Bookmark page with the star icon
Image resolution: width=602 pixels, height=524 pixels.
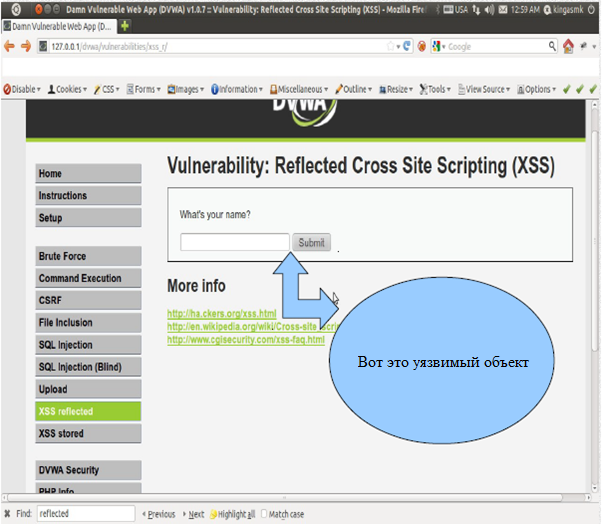[390, 46]
